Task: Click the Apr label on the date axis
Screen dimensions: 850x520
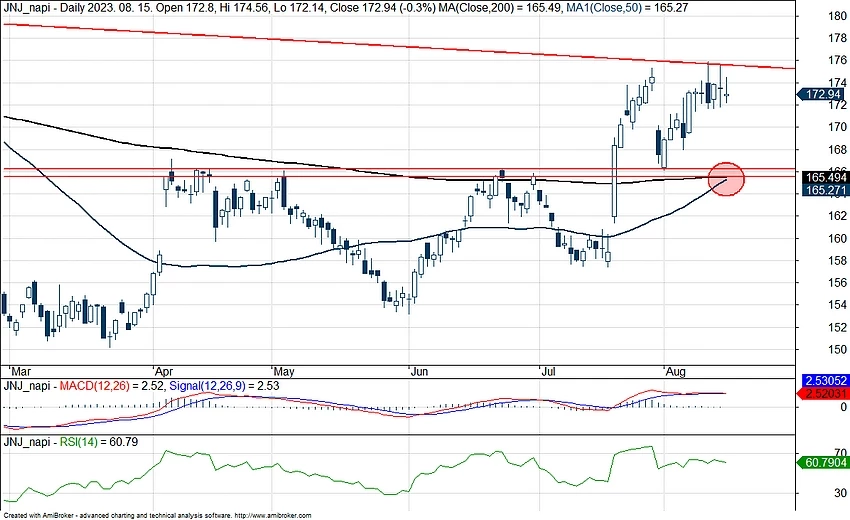Action: pyautogui.click(x=163, y=371)
